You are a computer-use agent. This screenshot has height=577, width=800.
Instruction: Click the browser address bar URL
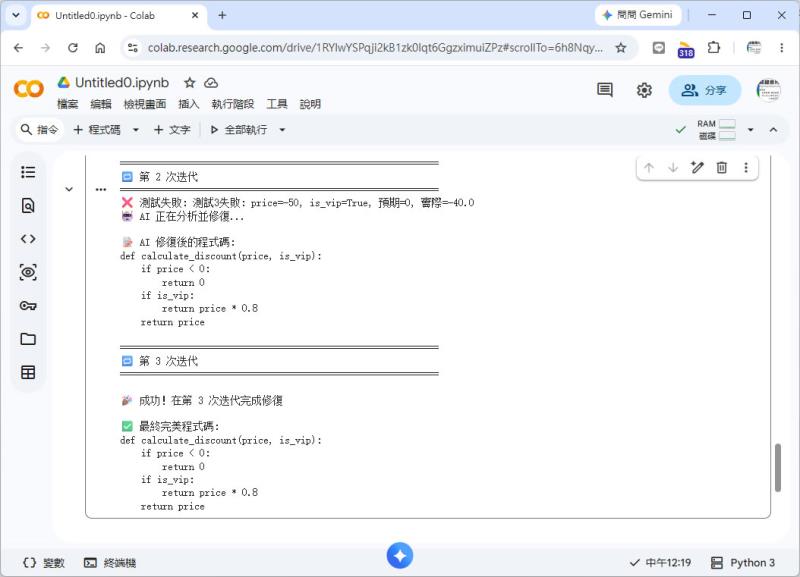375,48
